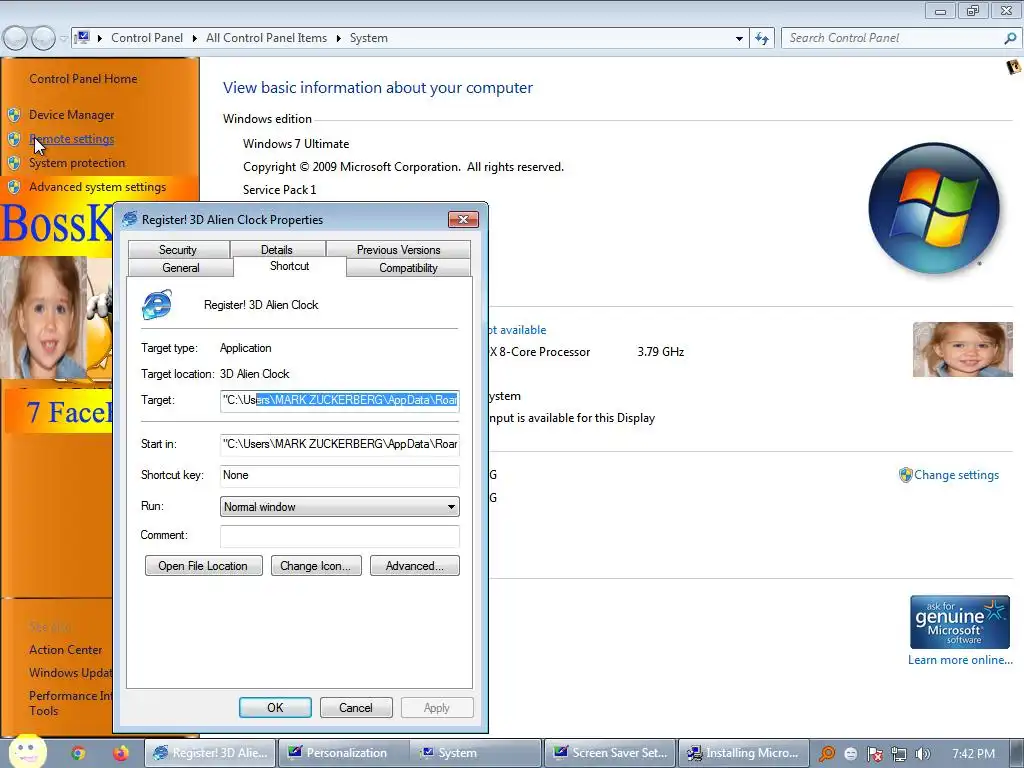
Task: Click All Control Panel Items breadcrumb
Action: click(266, 38)
